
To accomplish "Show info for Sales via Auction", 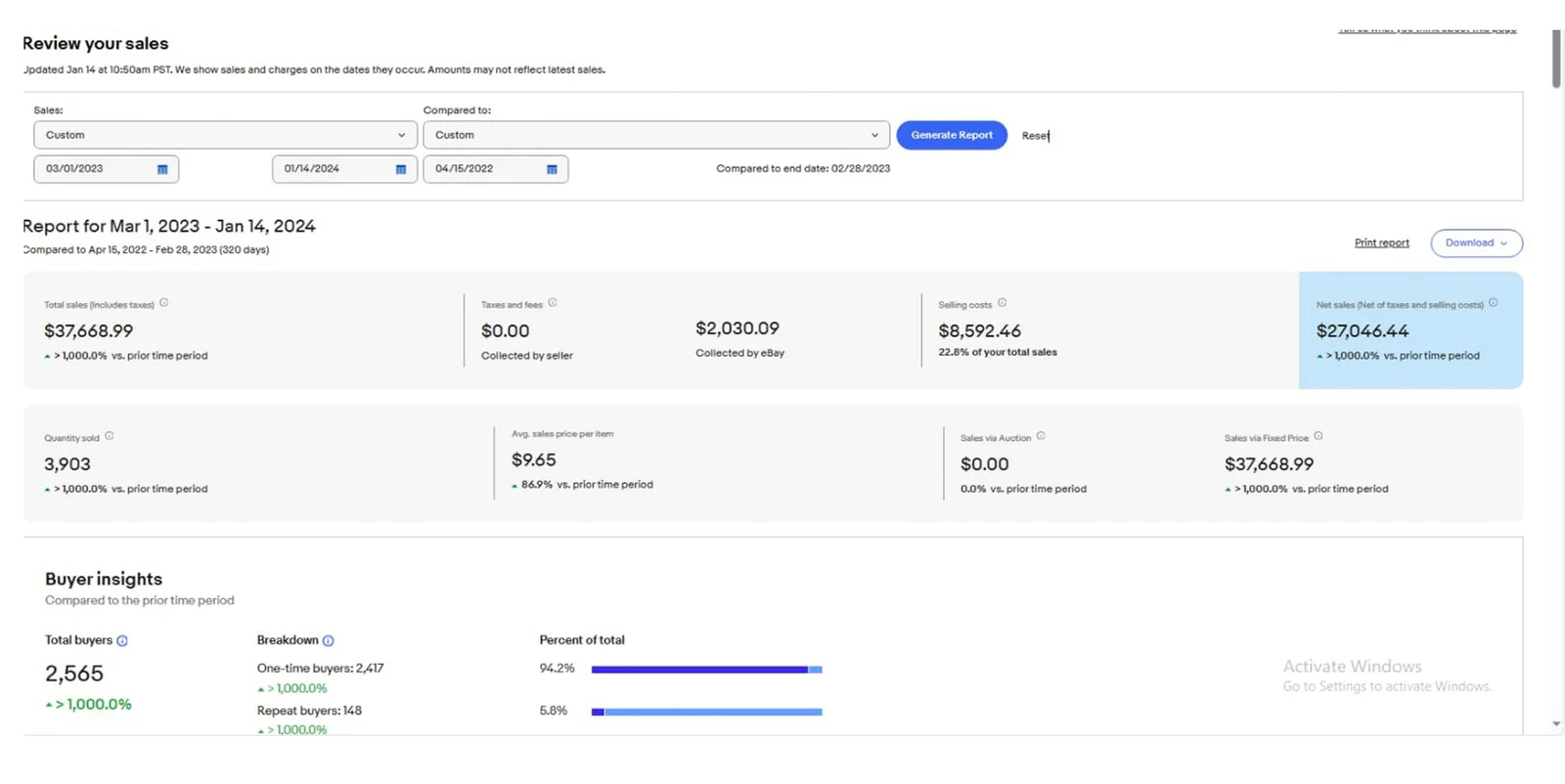I will (1041, 436).
